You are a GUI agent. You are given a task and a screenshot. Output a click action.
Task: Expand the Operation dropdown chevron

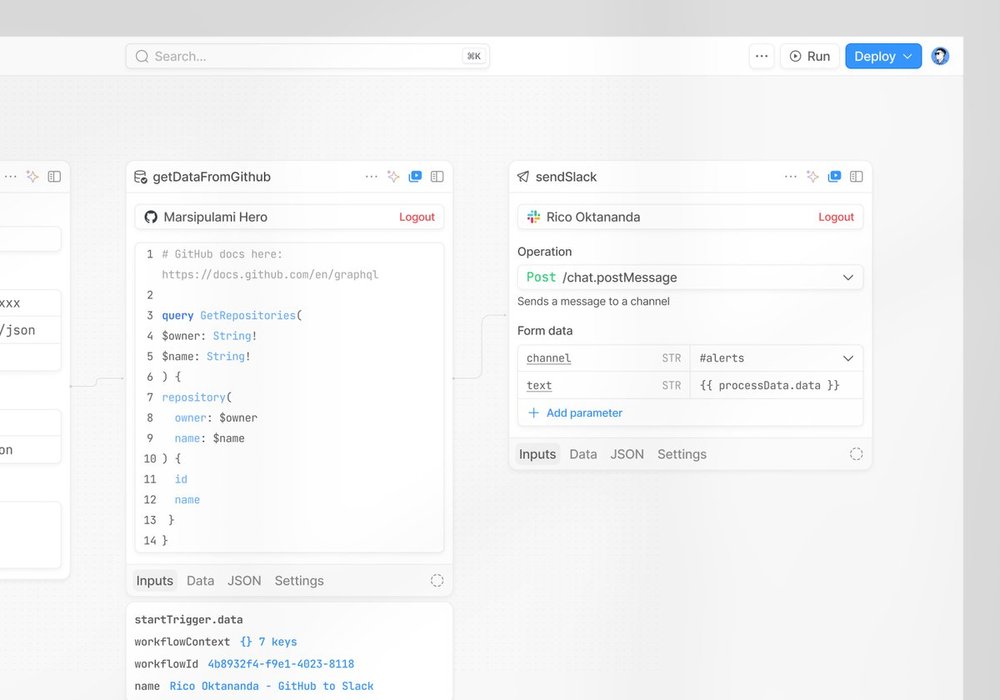click(x=848, y=277)
